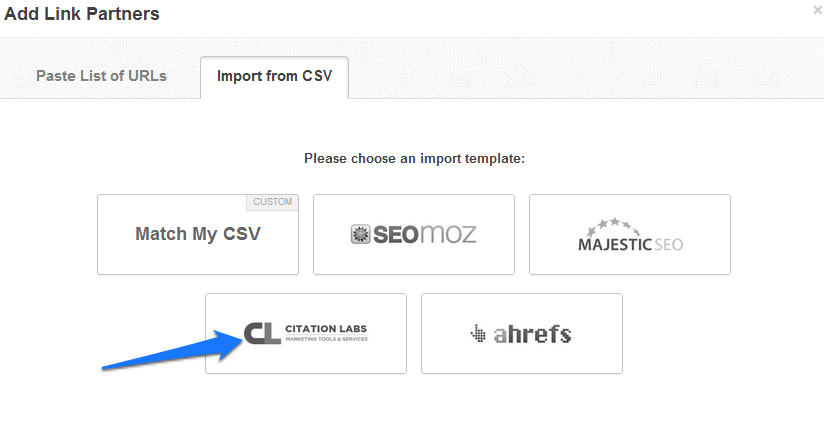The image size is (824, 434).
Task: Click the 'Citation Labs' wordmark text
Action: [x=325, y=327]
